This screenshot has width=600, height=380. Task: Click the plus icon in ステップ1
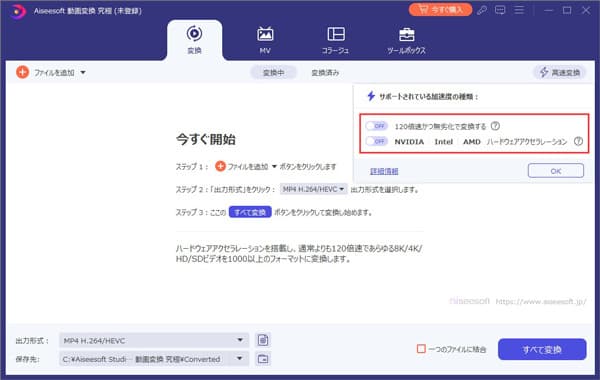[x=220, y=166]
